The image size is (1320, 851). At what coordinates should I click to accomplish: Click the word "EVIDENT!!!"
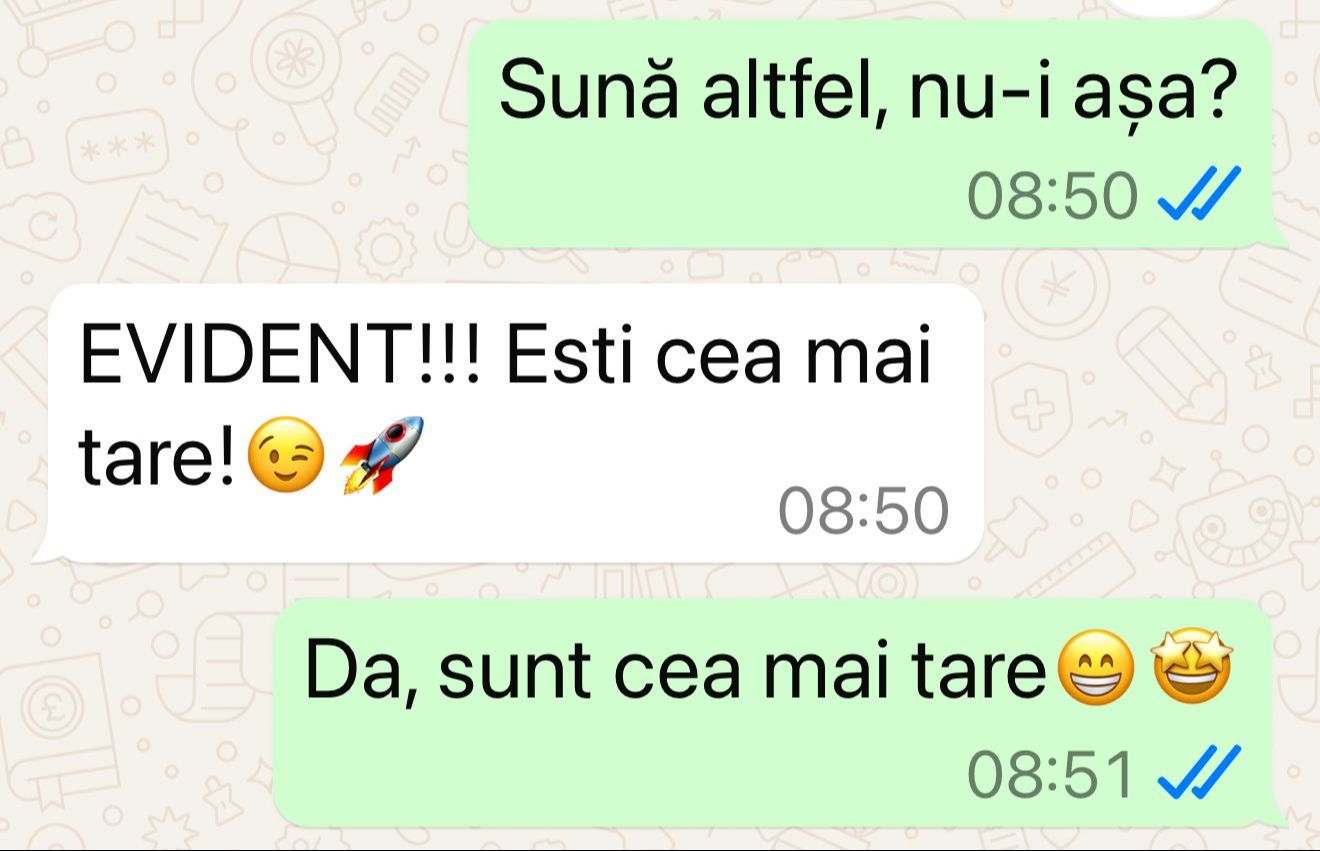280,356
